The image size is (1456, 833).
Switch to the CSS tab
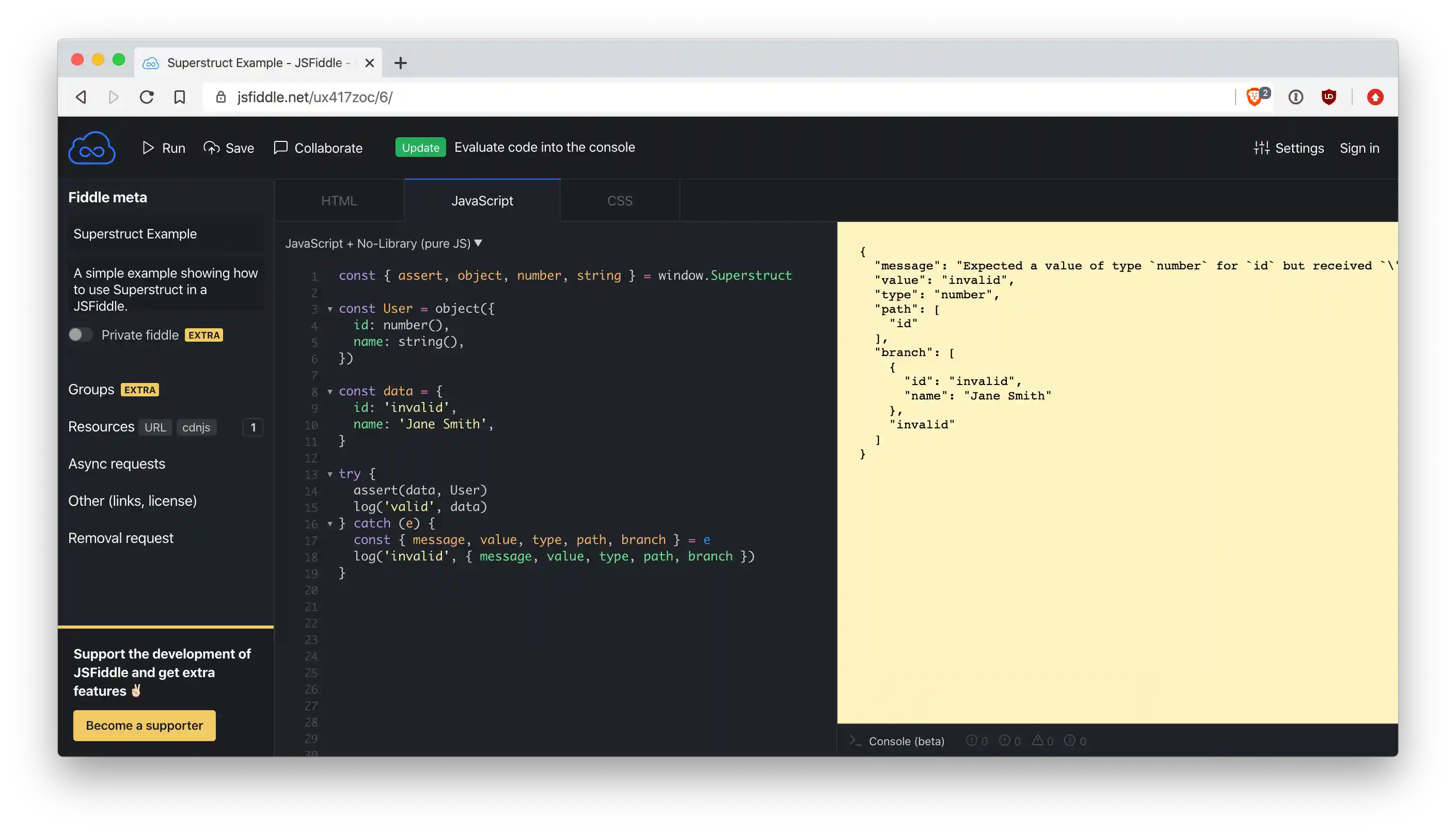click(620, 200)
